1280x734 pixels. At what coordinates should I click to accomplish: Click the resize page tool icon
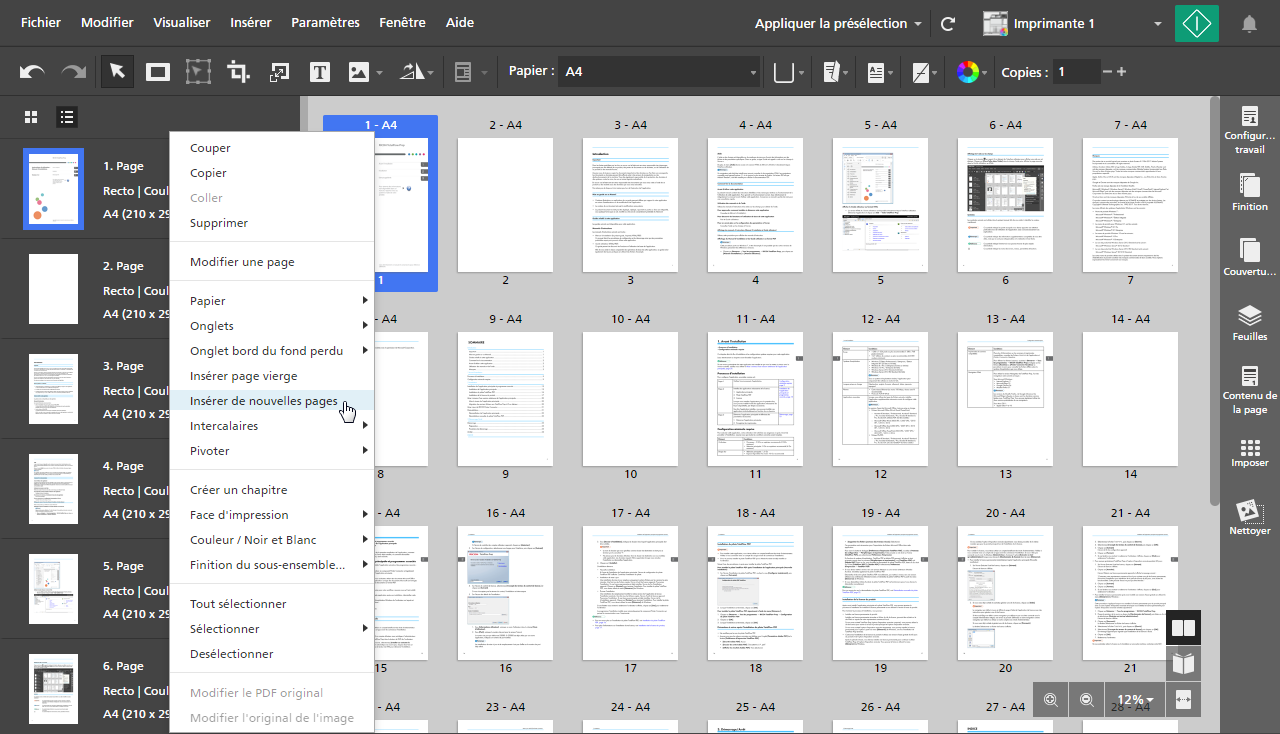(x=279, y=72)
